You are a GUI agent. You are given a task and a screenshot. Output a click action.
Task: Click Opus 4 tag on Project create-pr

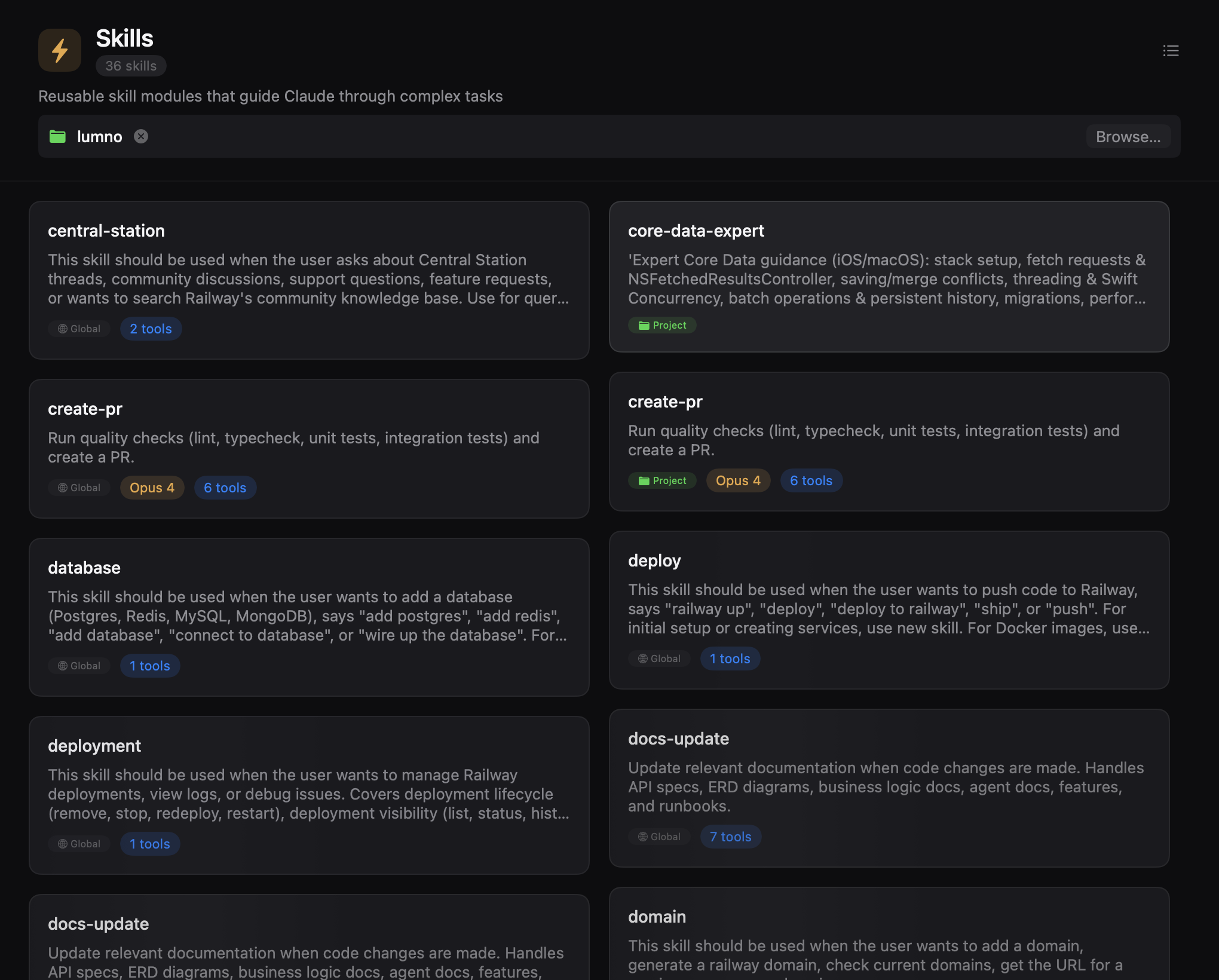coord(738,480)
